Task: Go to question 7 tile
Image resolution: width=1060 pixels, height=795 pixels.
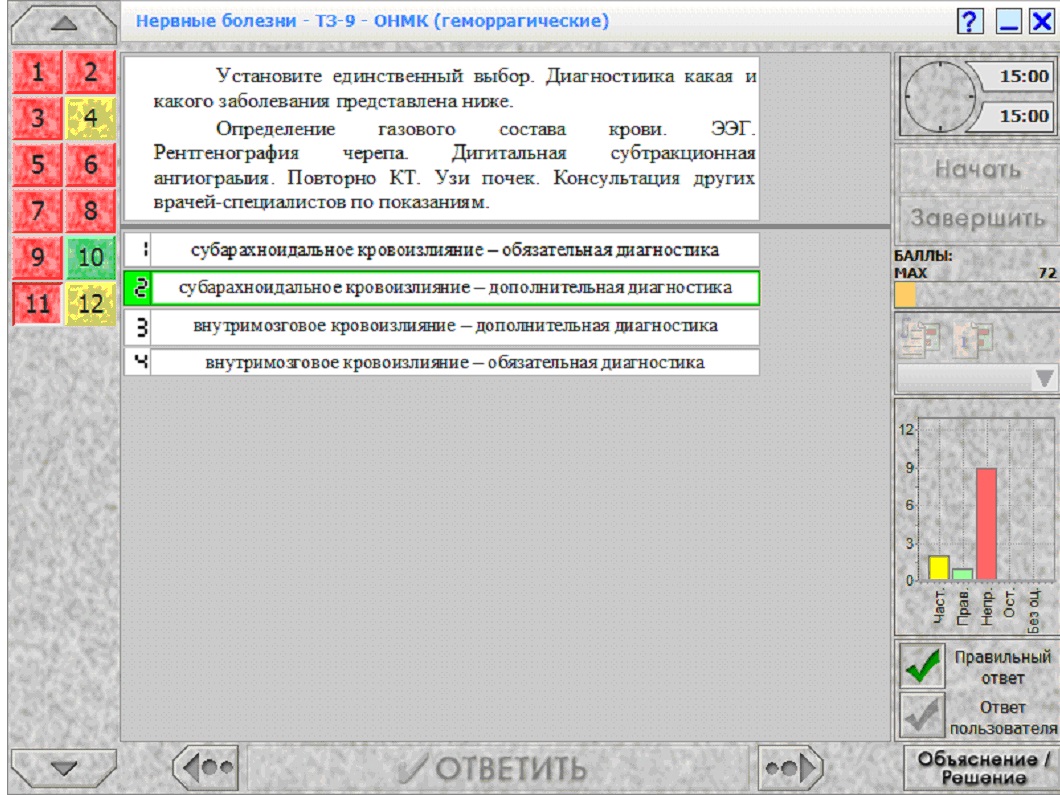Action: [38, 211]
